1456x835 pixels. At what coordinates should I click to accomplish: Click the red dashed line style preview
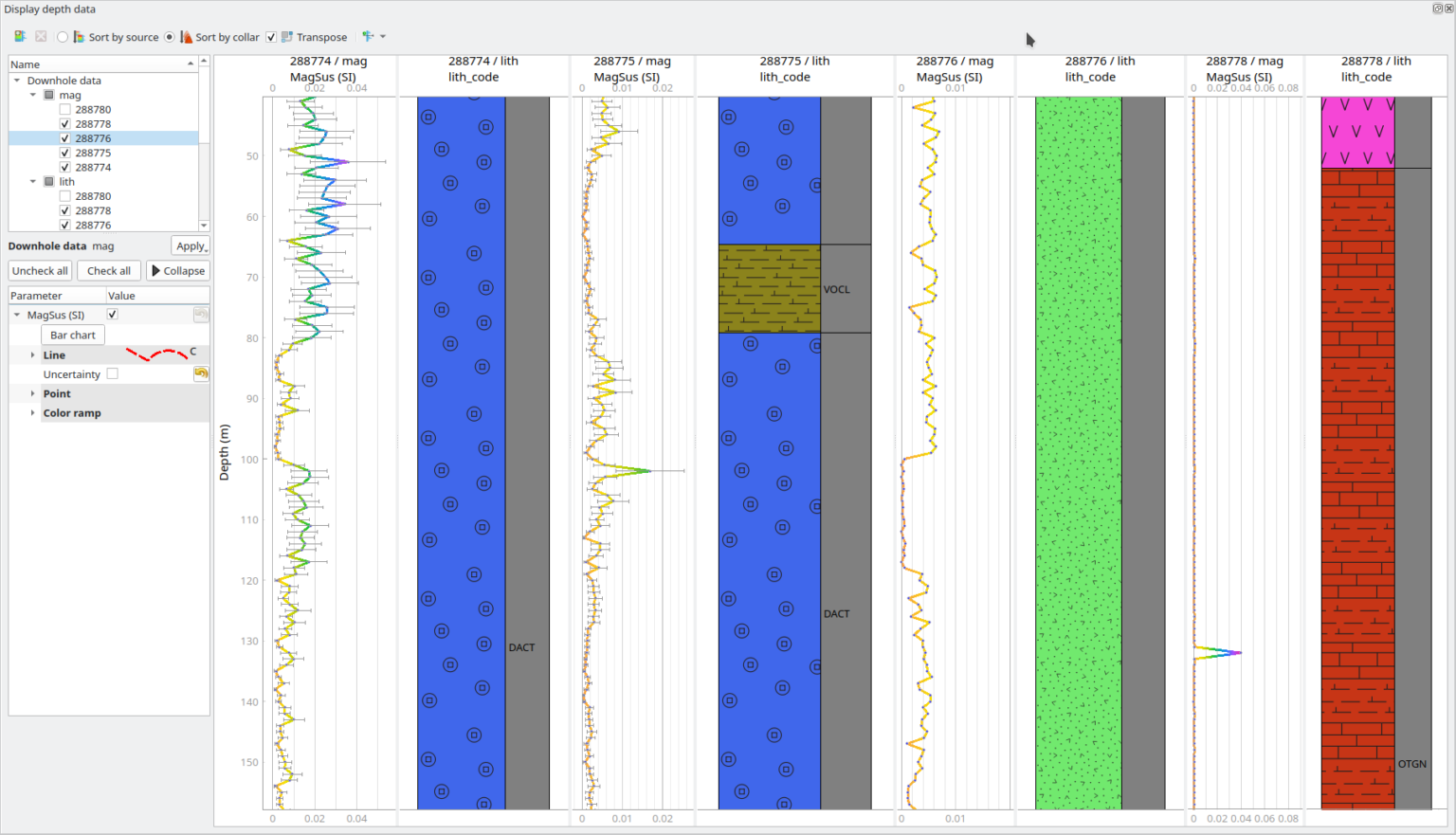(x=156, y=354)
